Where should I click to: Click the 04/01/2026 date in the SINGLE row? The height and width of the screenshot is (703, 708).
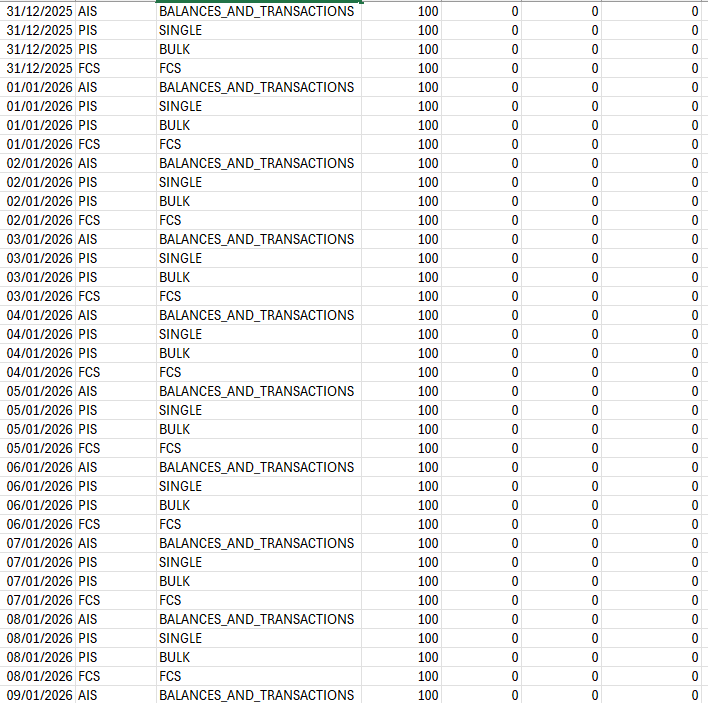point(40,334)
